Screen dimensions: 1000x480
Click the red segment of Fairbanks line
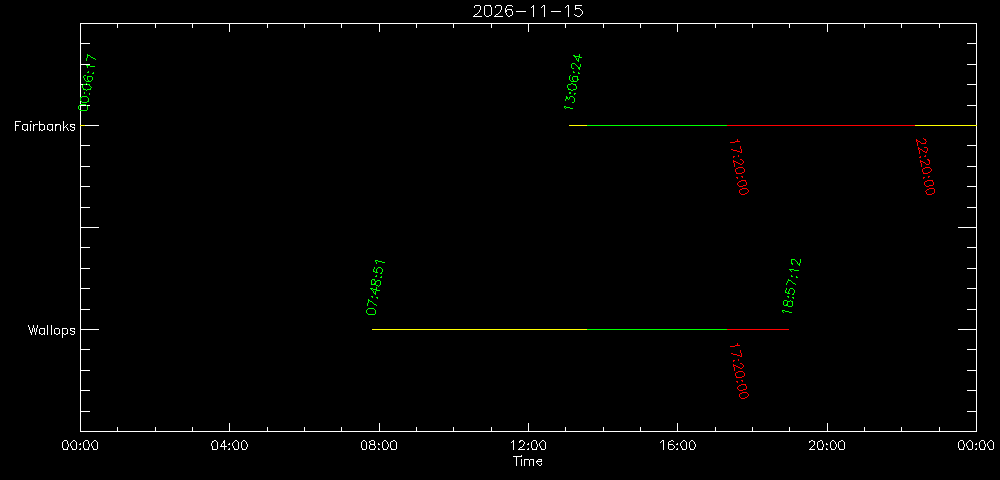pyautogui.click(x=821, y=126)
